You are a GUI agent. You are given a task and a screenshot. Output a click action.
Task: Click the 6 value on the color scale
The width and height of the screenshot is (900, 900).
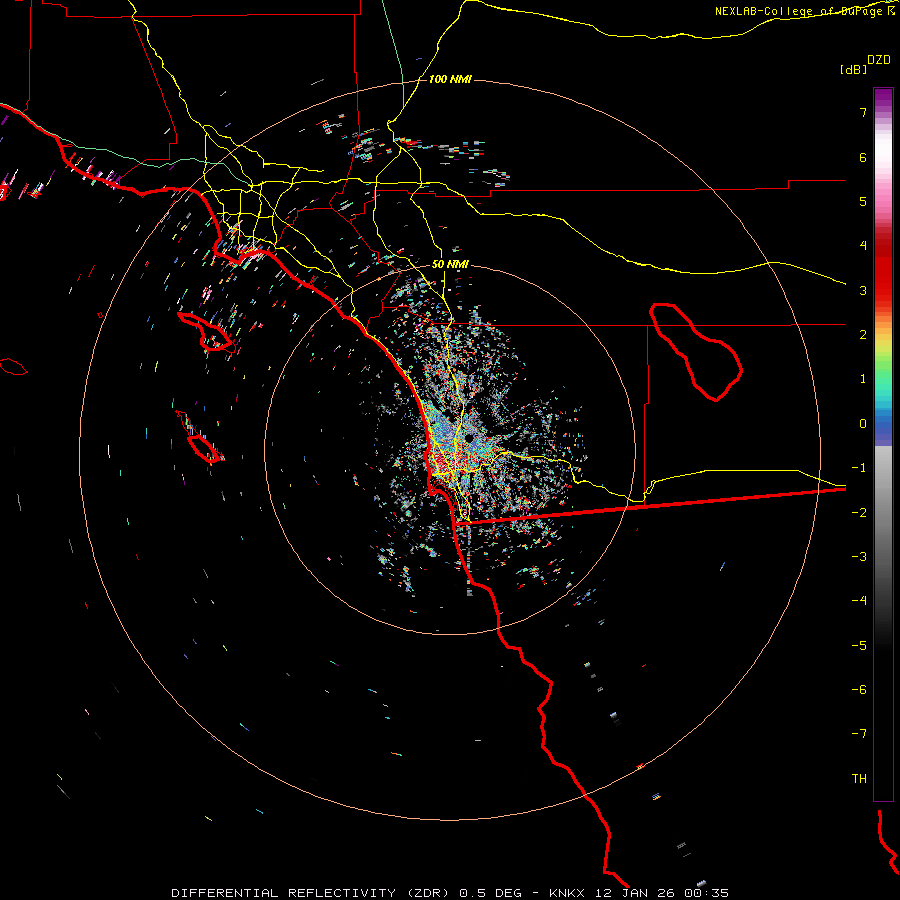tap(863, 157)
